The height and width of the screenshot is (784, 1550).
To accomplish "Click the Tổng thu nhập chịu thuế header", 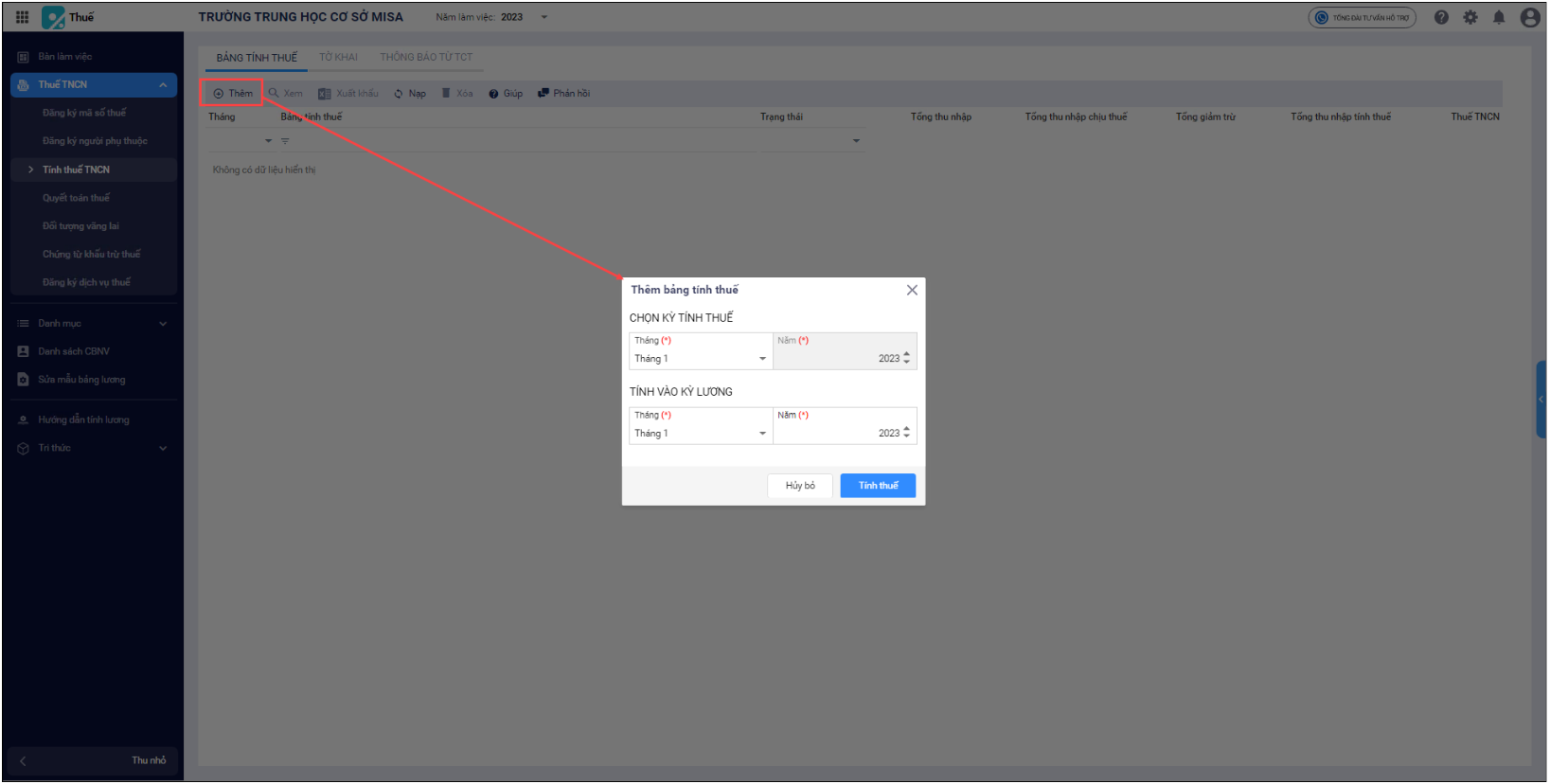I will point(1076,117).
